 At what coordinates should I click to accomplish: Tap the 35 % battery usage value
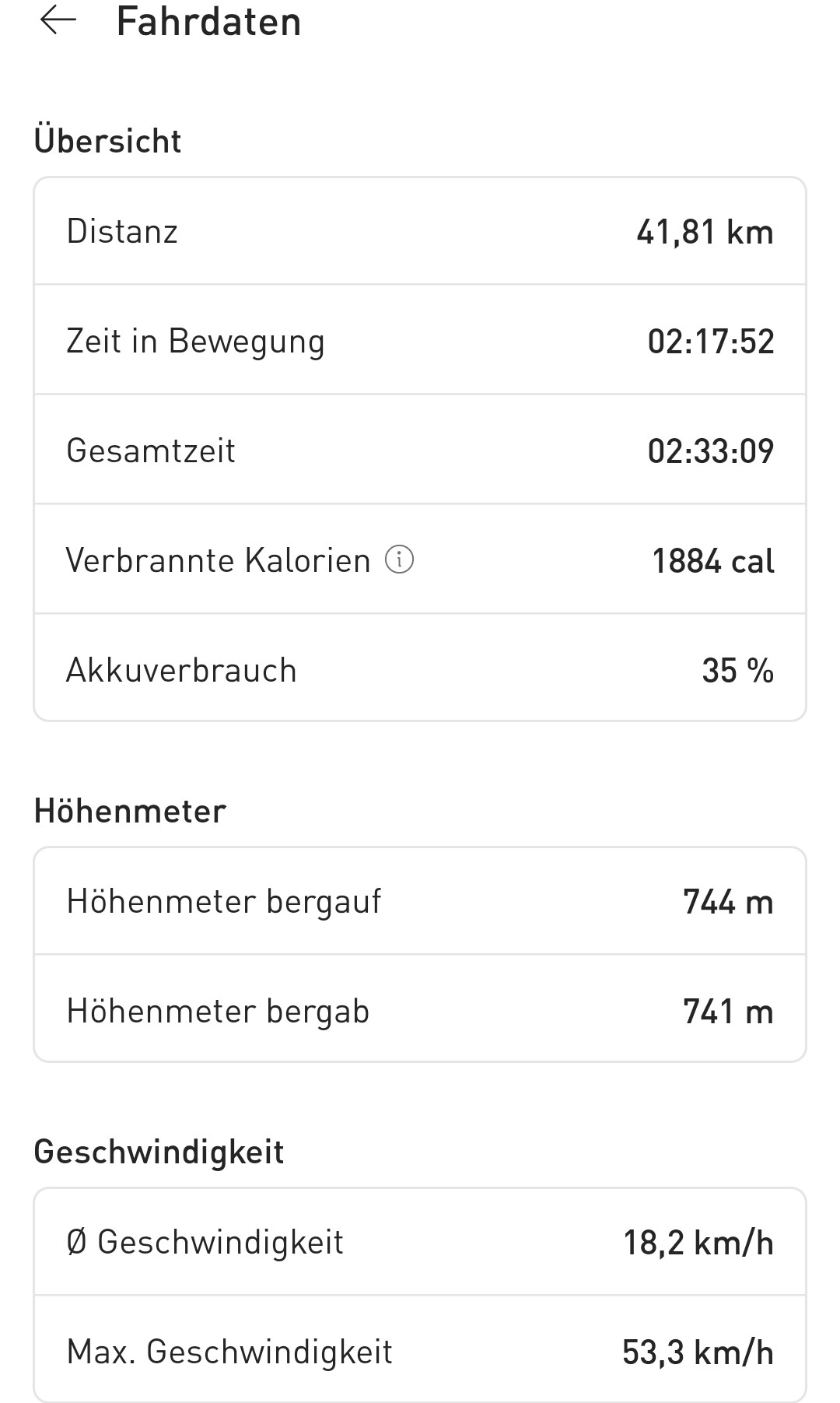click(x=737, y=671)
